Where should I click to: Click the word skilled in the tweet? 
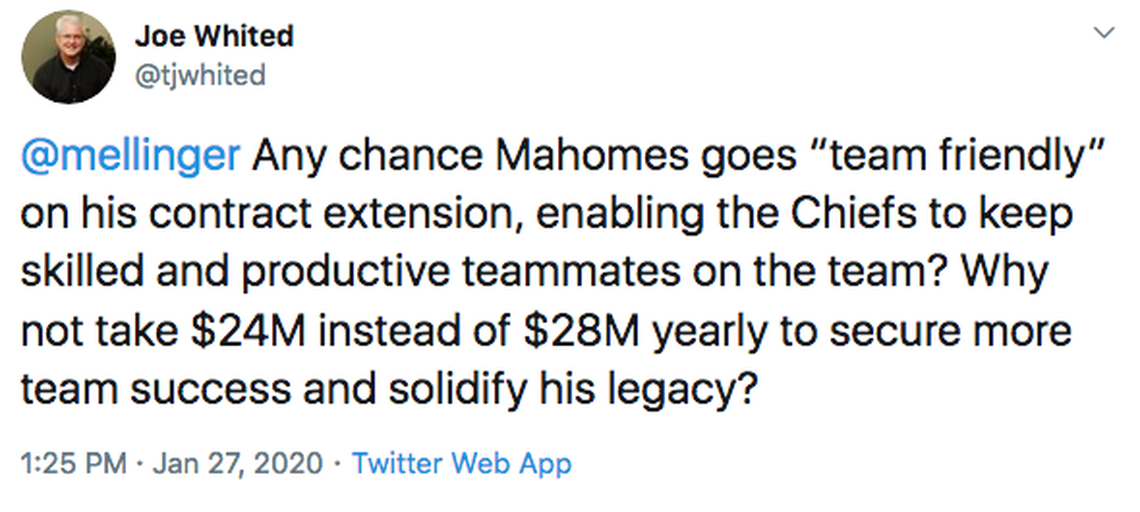click(79, 273)
